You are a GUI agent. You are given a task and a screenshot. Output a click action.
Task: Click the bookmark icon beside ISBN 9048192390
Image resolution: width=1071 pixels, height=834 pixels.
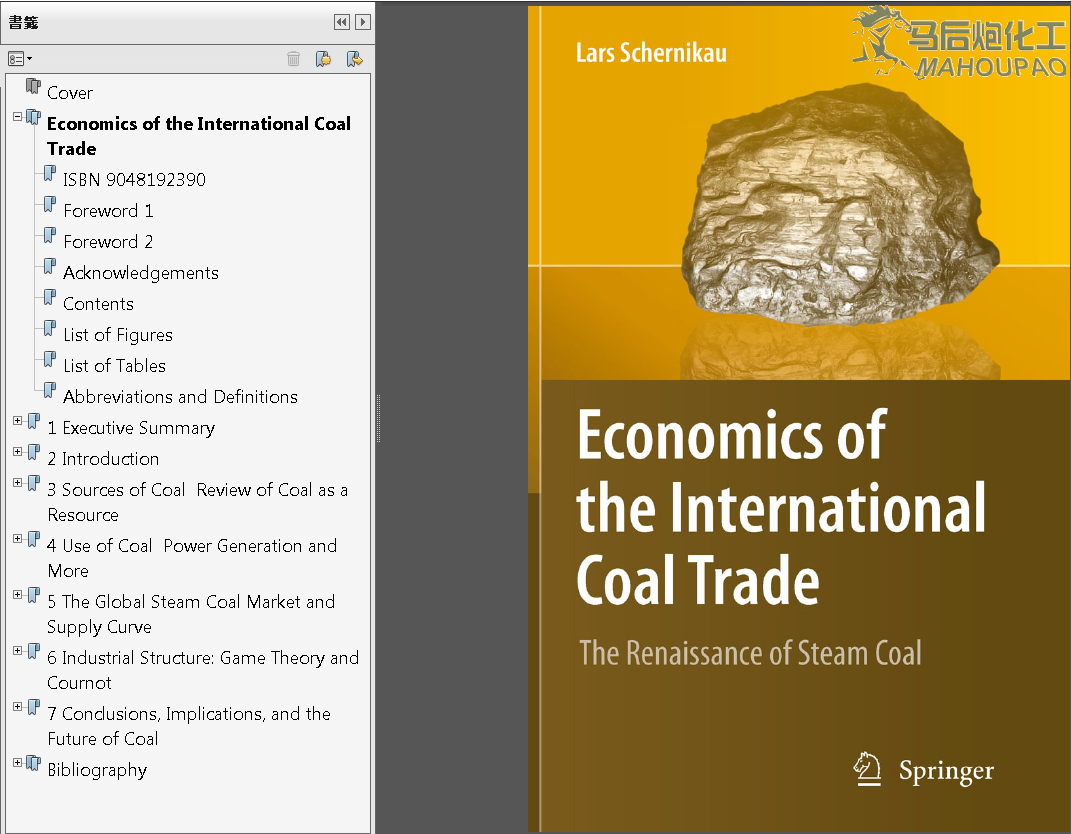point(50,173)
